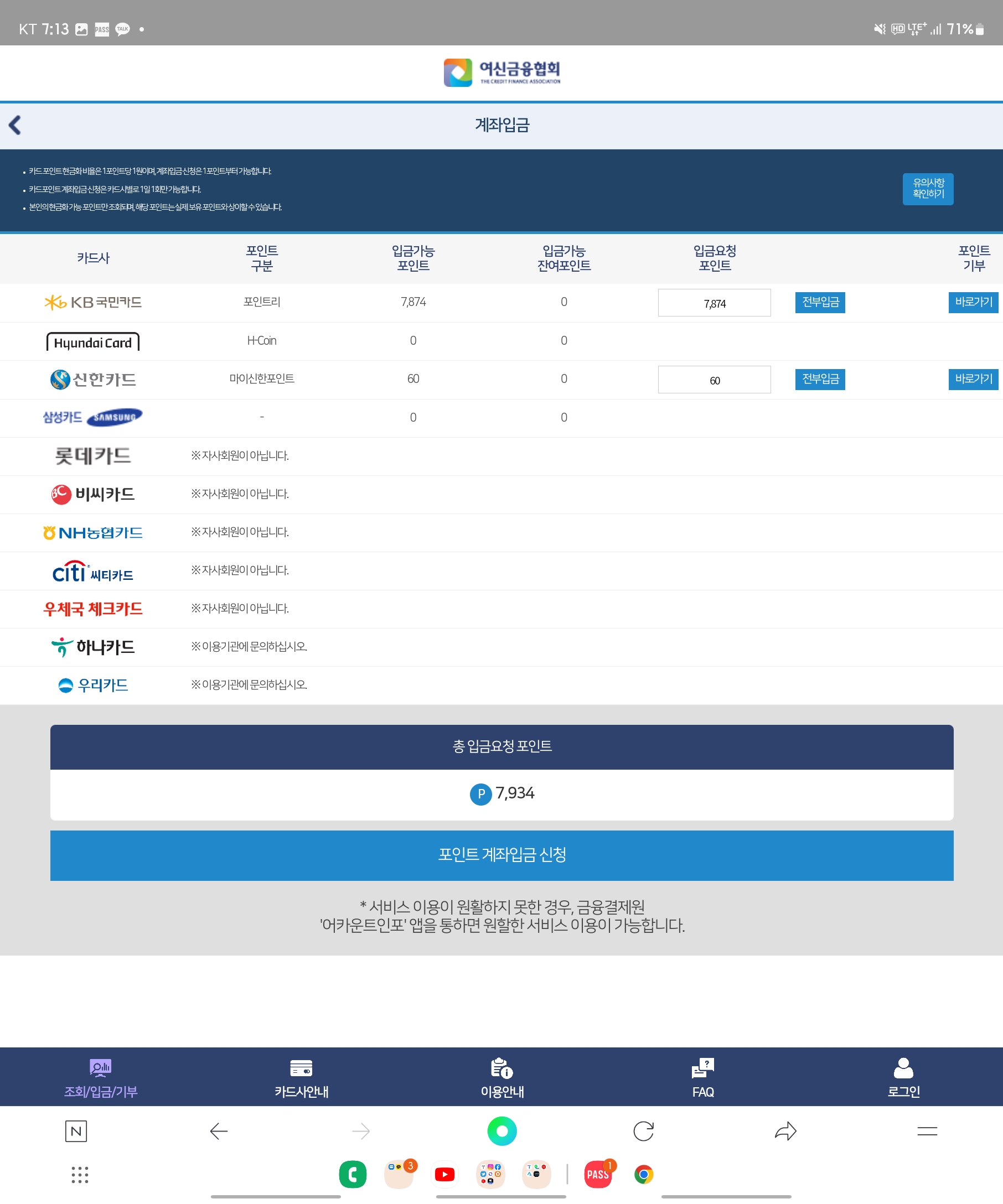The image size is (1003, 1204).
Task: Open 이용안내 tab
Action: coord(502,1078)
